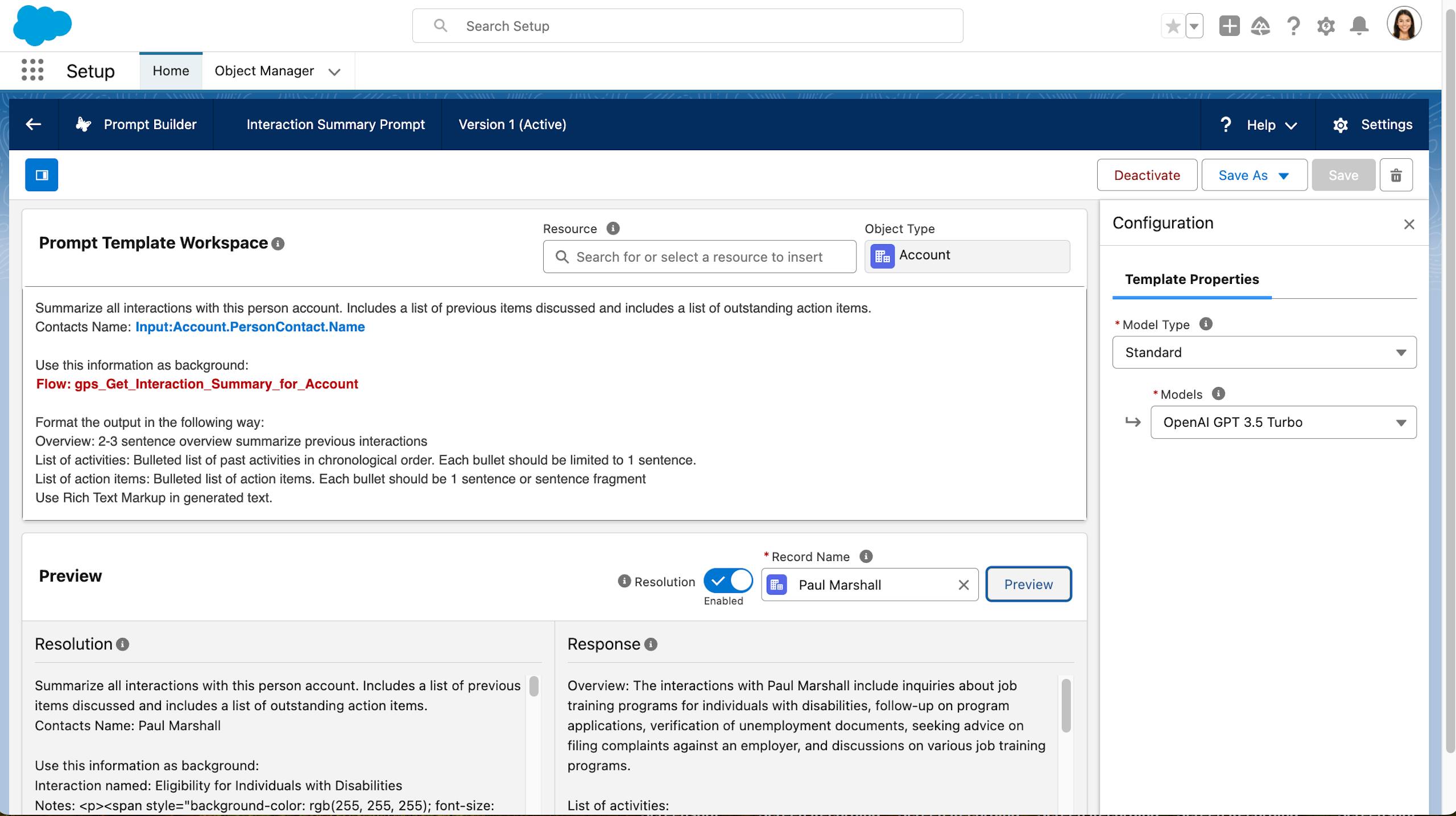Open the Models OpenAI GPT 3.5 Turbo dropdown
Screen dimensions: 1456x816
point(1283,422)
